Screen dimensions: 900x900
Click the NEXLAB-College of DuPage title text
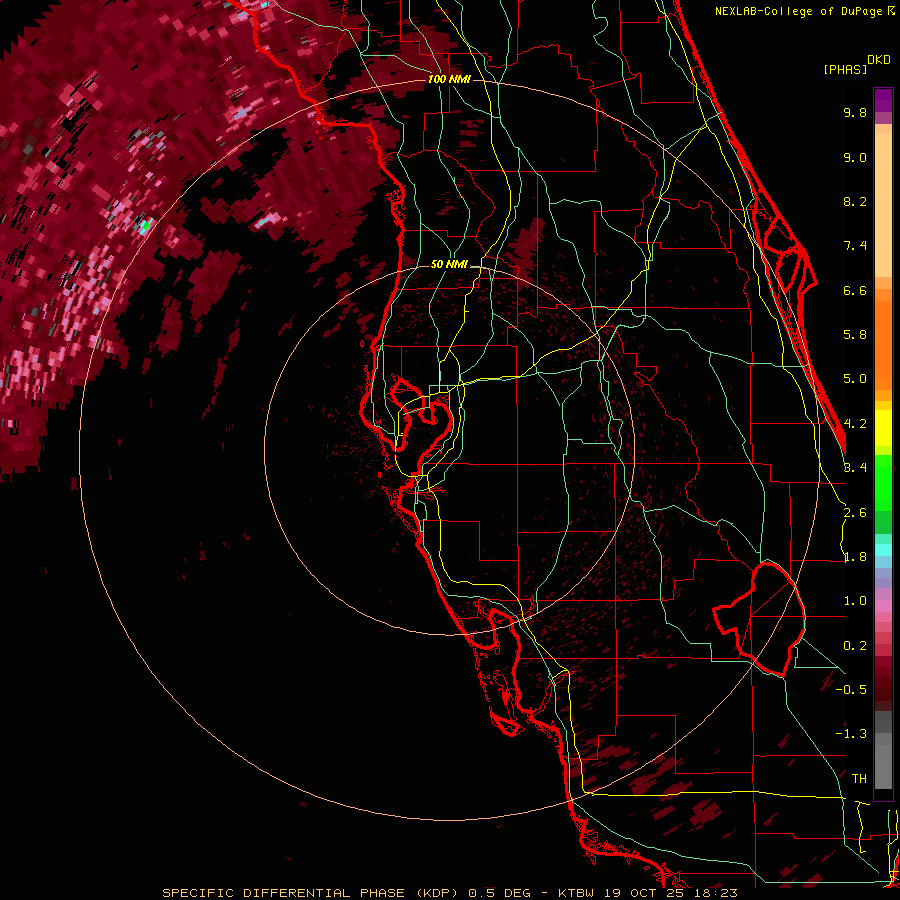click(798, 11)
